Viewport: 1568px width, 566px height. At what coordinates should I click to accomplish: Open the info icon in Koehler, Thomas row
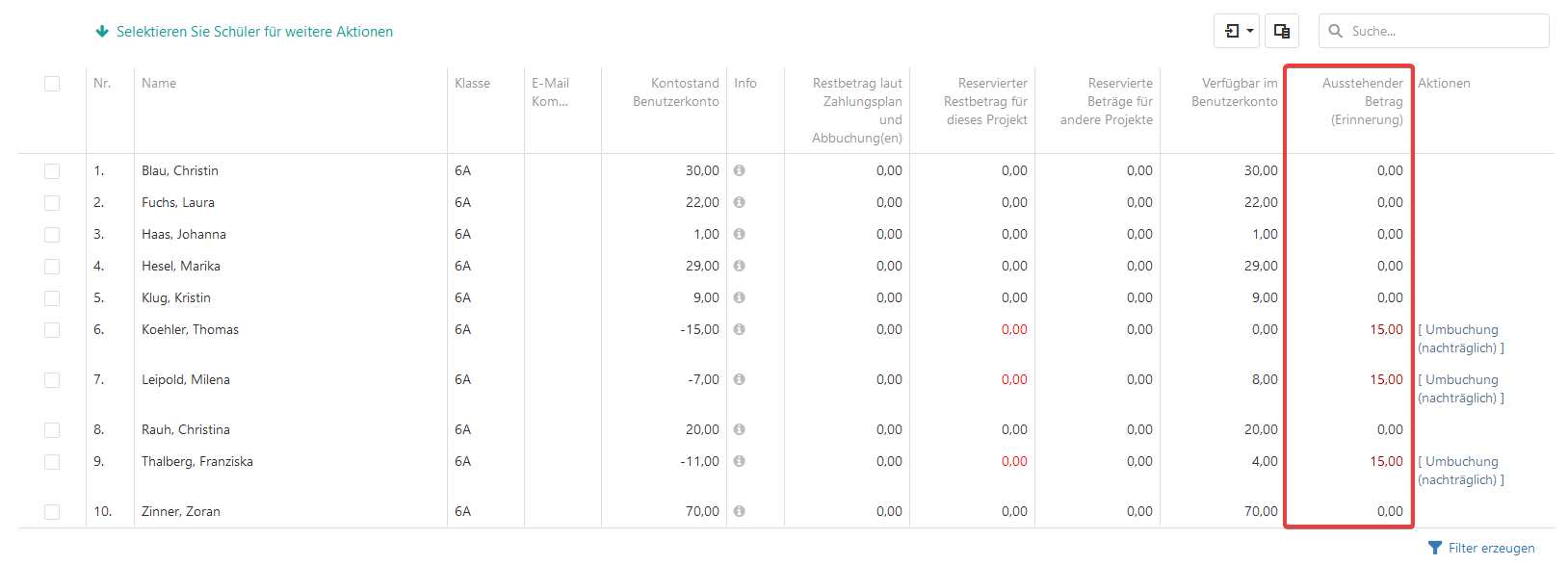point(739,329)
